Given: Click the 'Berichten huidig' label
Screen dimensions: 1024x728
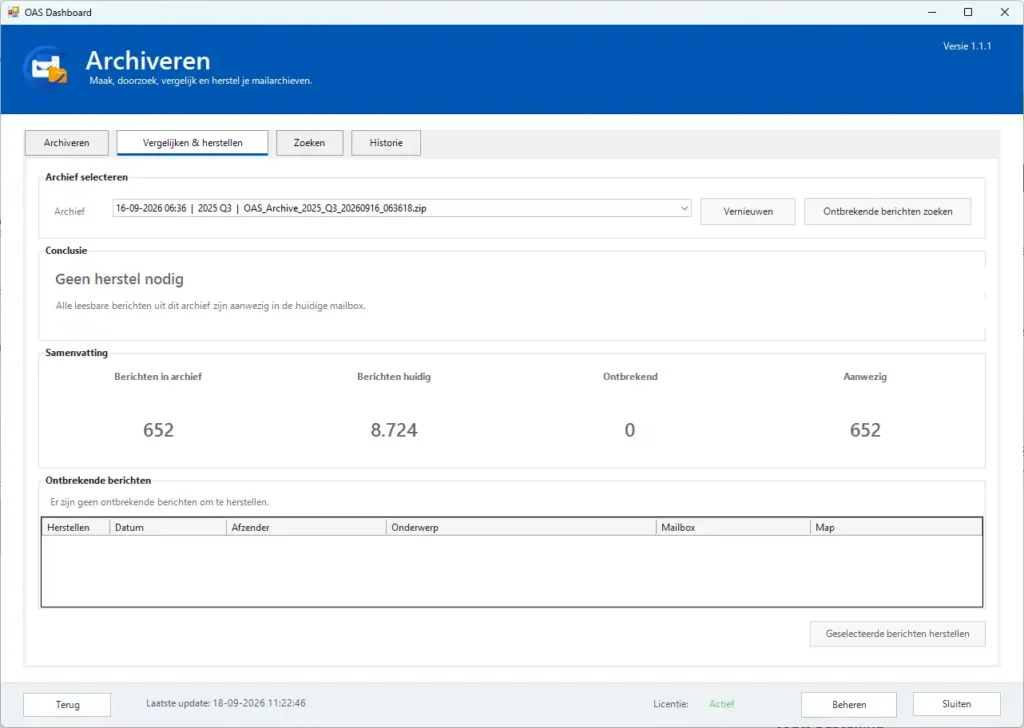Looking at the screenshot, I should pos(394,377).
